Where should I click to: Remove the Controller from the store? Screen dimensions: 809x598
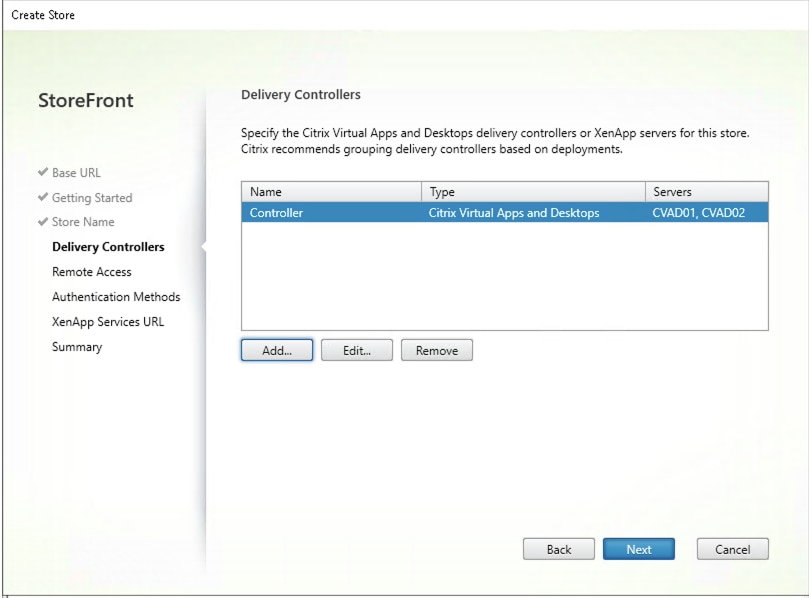pyautogui.click(x=437, y=350)
